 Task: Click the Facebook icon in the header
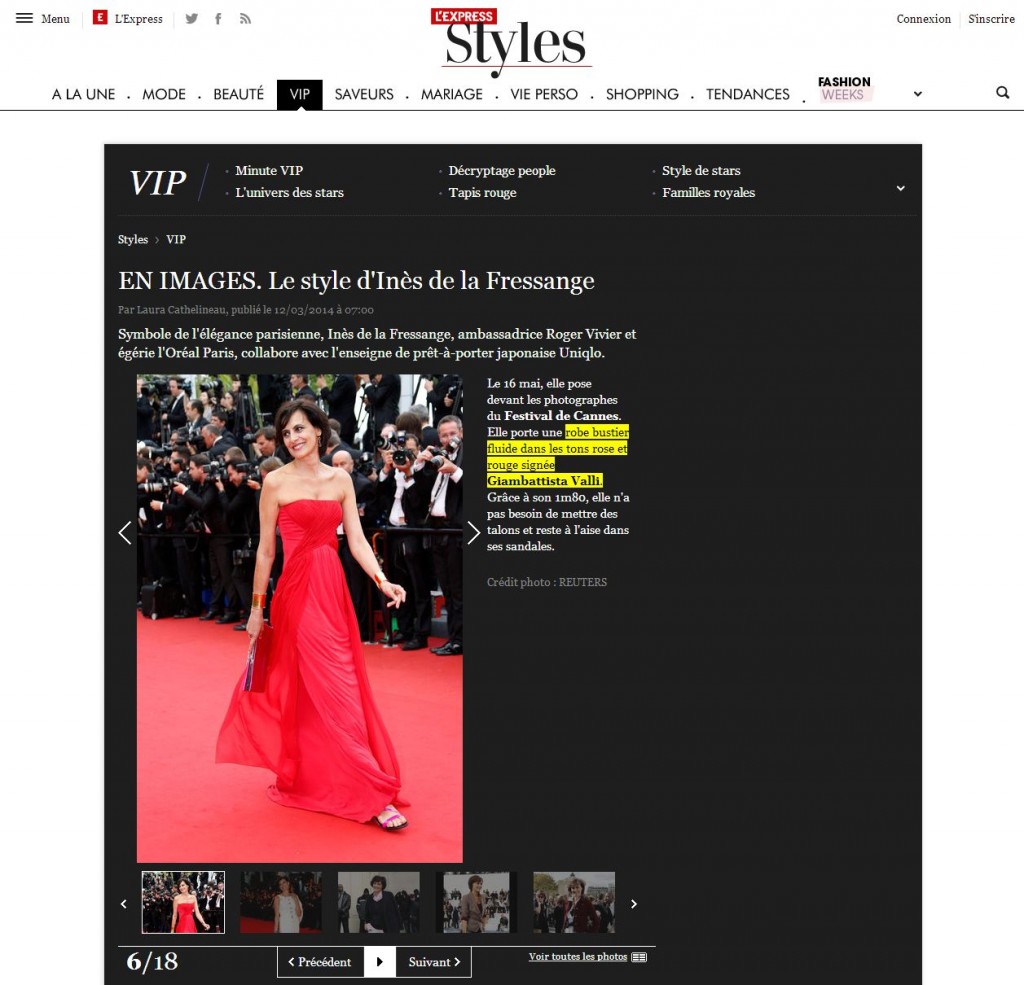pyautogui.click(x=219, y=18)
